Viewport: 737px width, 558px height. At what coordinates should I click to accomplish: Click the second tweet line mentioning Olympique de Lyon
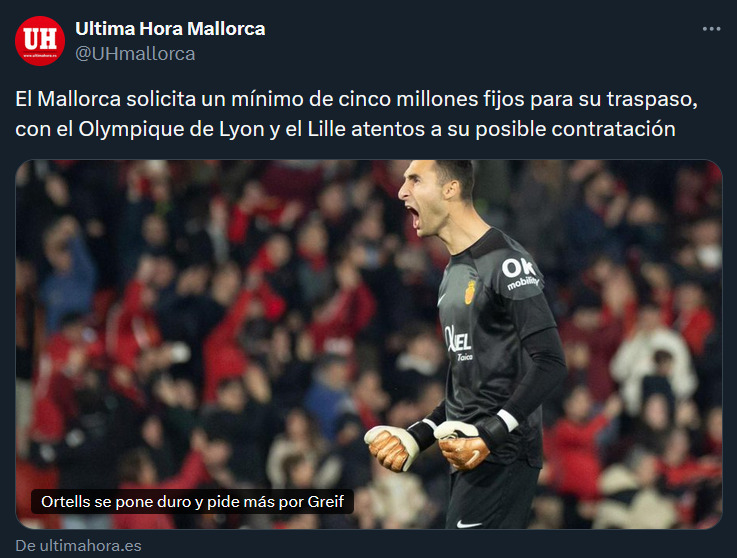pyautogui.click(x=345, y=129)
